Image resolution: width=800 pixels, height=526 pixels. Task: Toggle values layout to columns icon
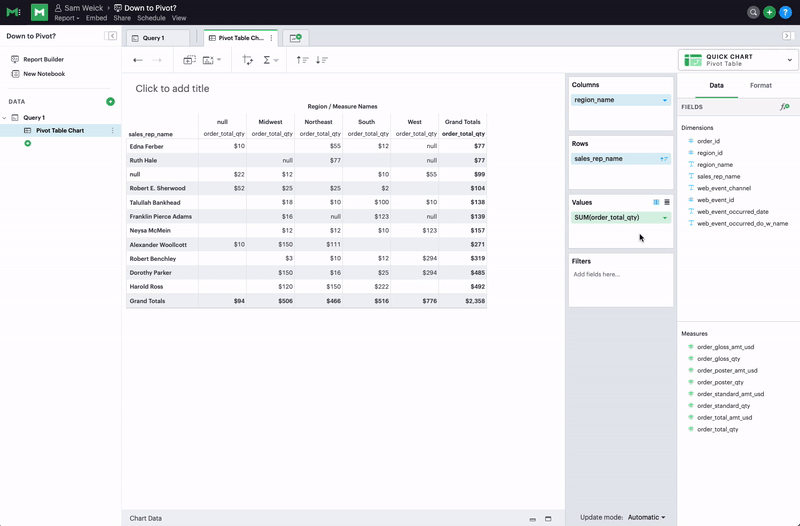[656, 202]
